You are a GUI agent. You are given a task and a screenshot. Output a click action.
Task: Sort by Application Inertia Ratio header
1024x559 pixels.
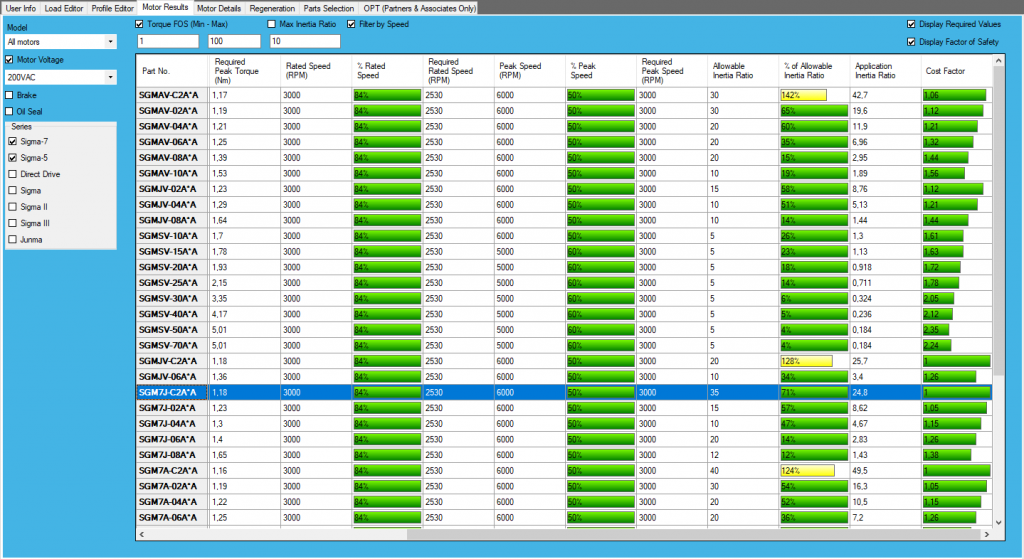pos(885,71)
